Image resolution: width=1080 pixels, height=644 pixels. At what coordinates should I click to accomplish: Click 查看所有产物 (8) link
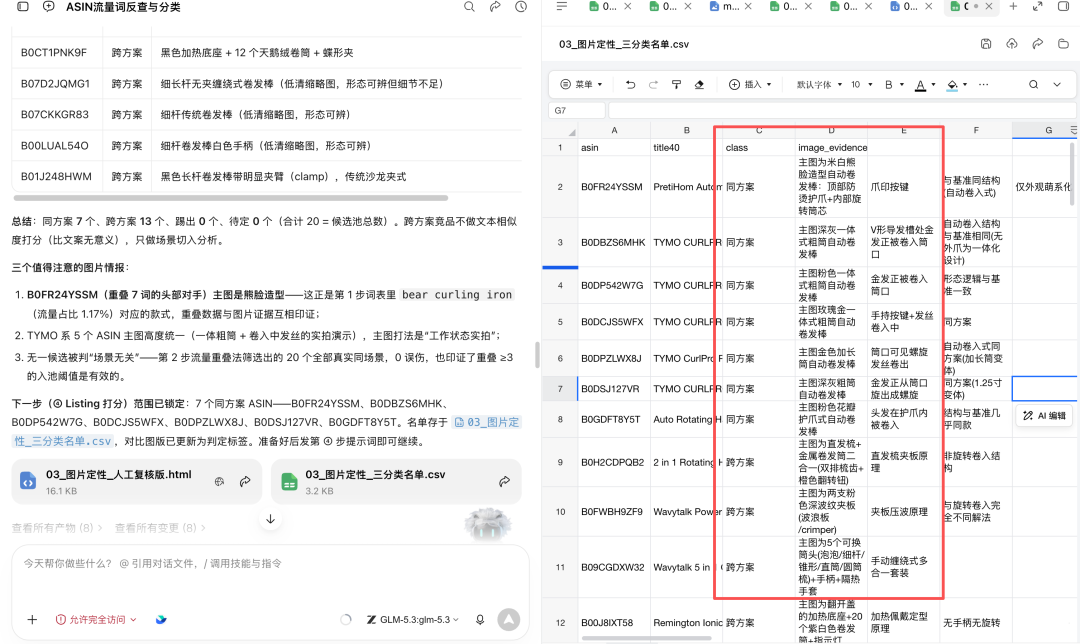point(56,528)
